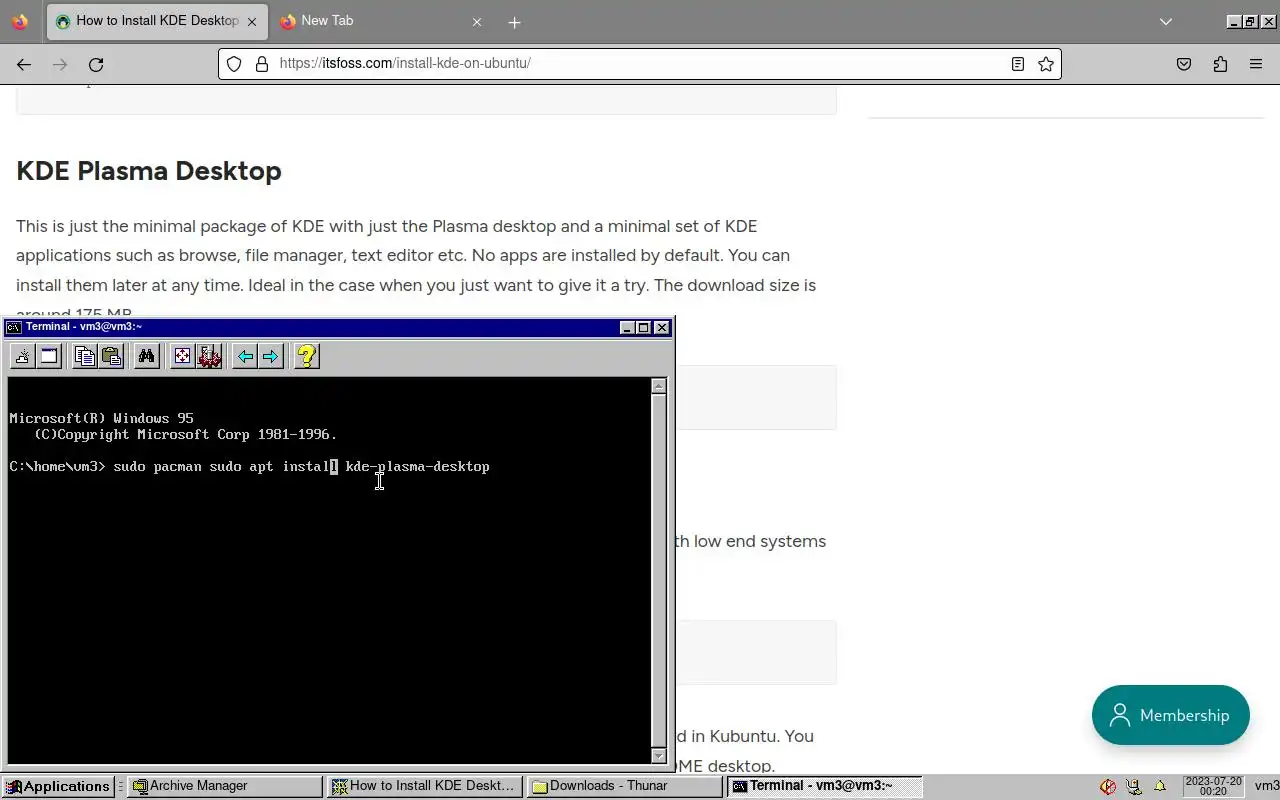Viewport: 1280px width, 800px height.
Task: Select 'Terminal - vm3@vm3:~' taskbar item
Action: coord(825,786)
